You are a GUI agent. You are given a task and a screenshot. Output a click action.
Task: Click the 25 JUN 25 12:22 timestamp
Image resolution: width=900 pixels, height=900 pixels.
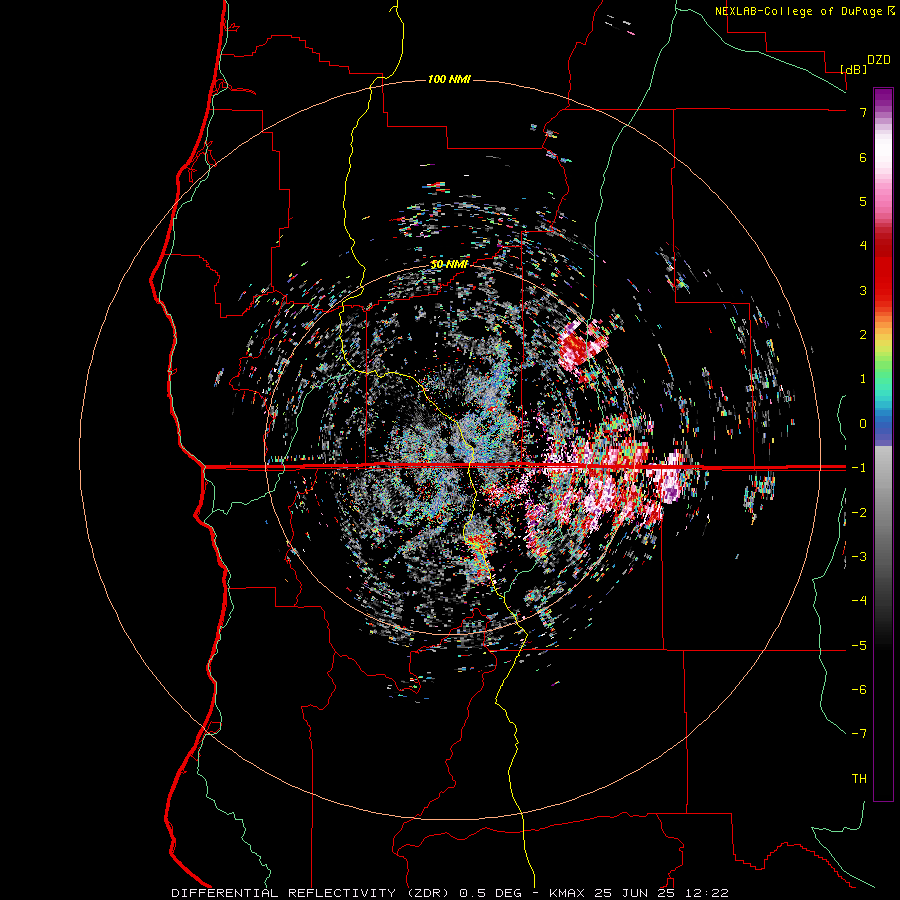pos(660,893)
